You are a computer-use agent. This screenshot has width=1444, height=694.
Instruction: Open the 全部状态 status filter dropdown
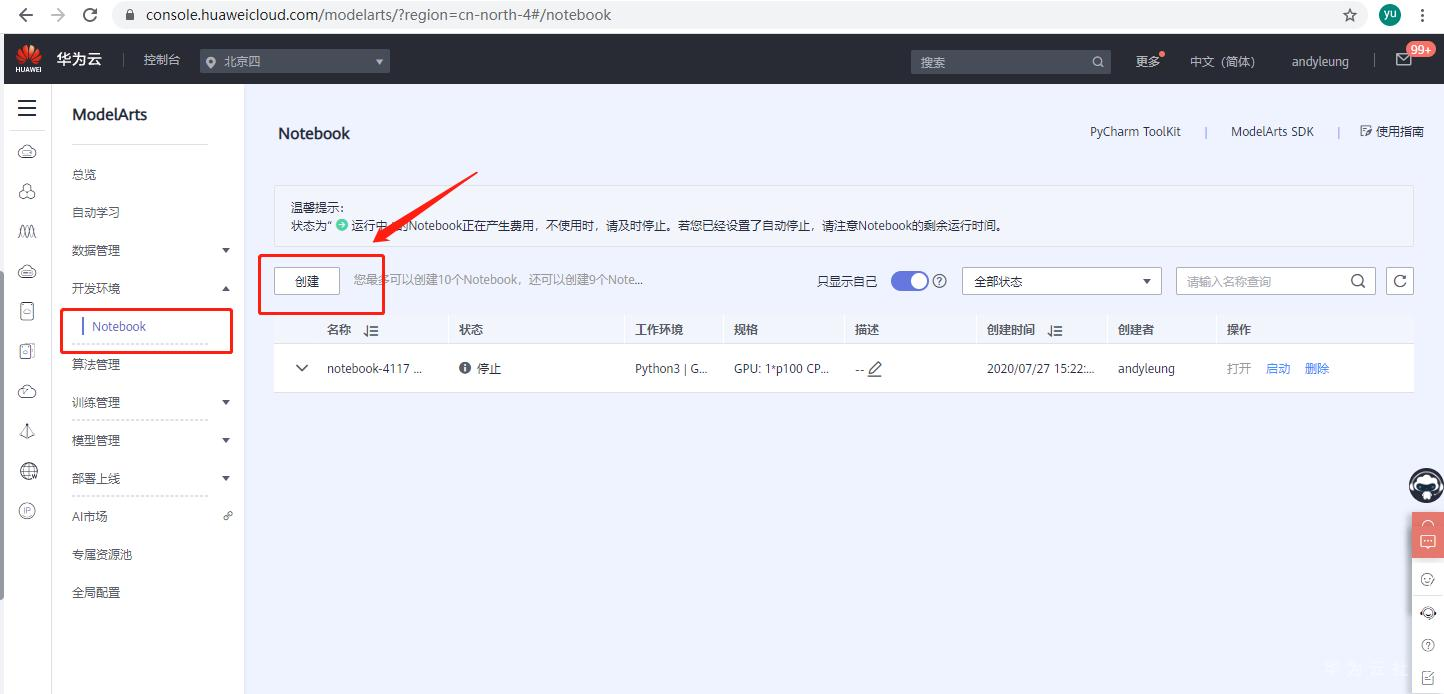point(1062,281)
